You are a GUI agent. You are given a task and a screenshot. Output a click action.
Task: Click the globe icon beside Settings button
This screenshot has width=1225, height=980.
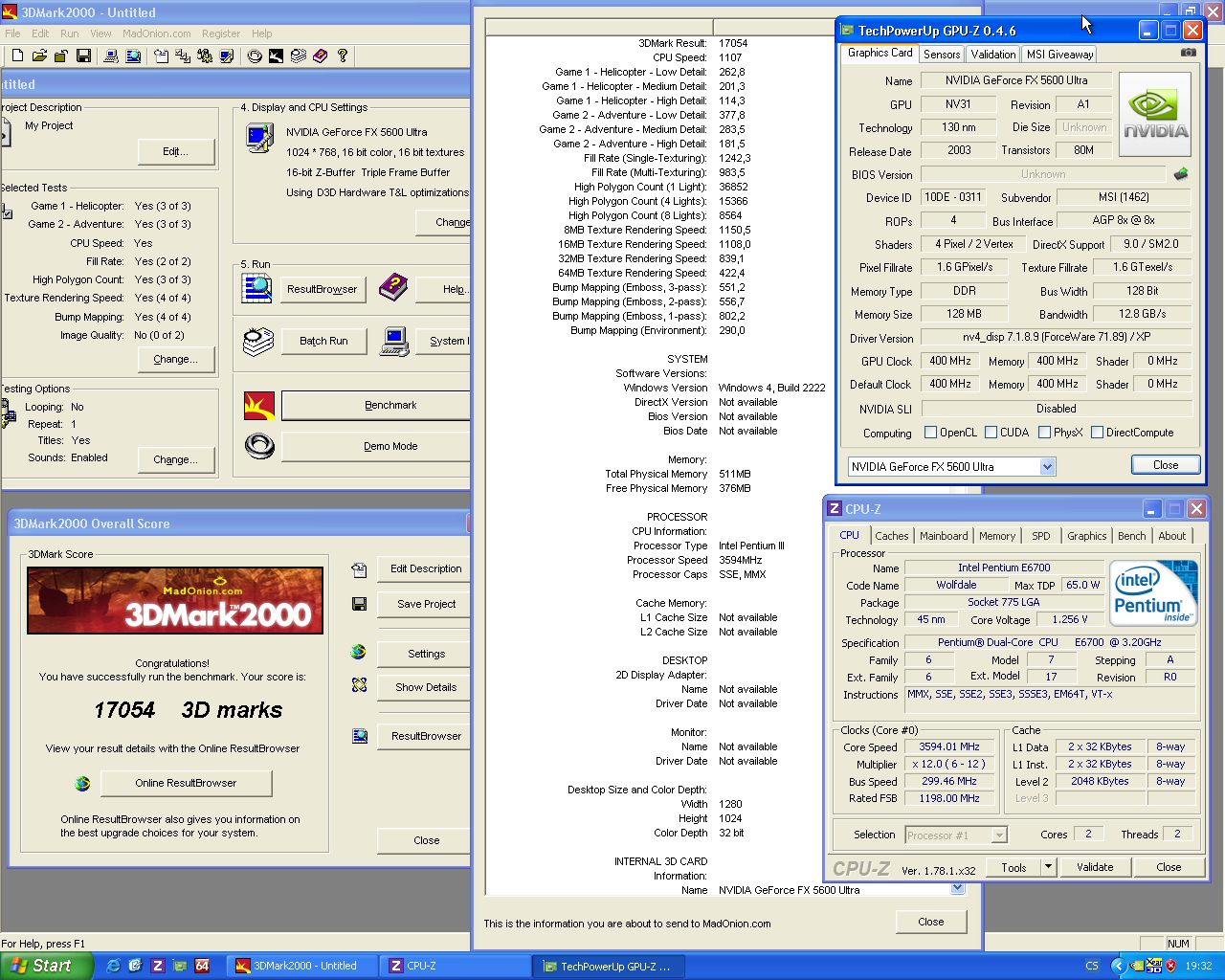coord(359,653)
